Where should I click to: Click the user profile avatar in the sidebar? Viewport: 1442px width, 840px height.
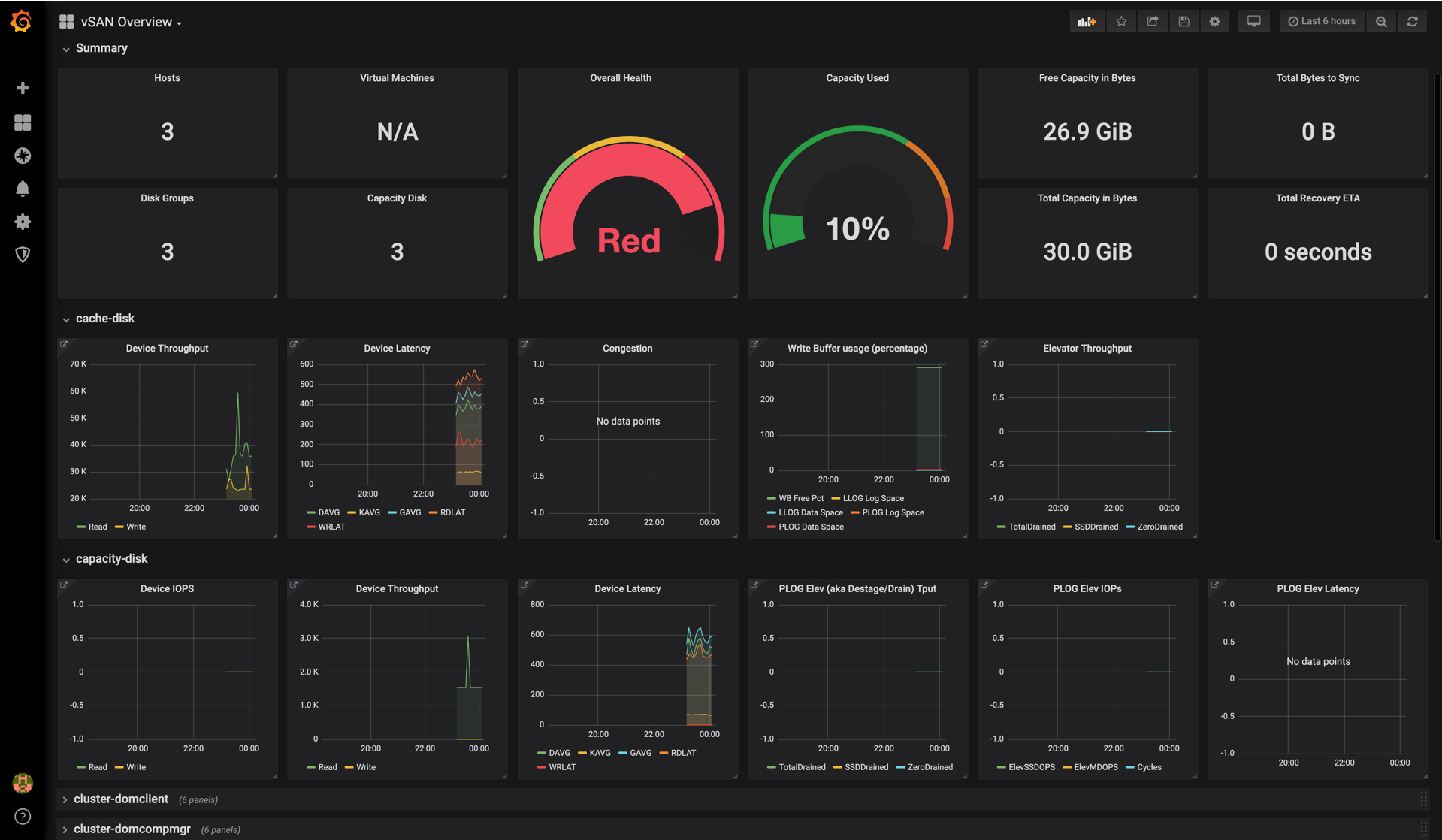point(23,783)
